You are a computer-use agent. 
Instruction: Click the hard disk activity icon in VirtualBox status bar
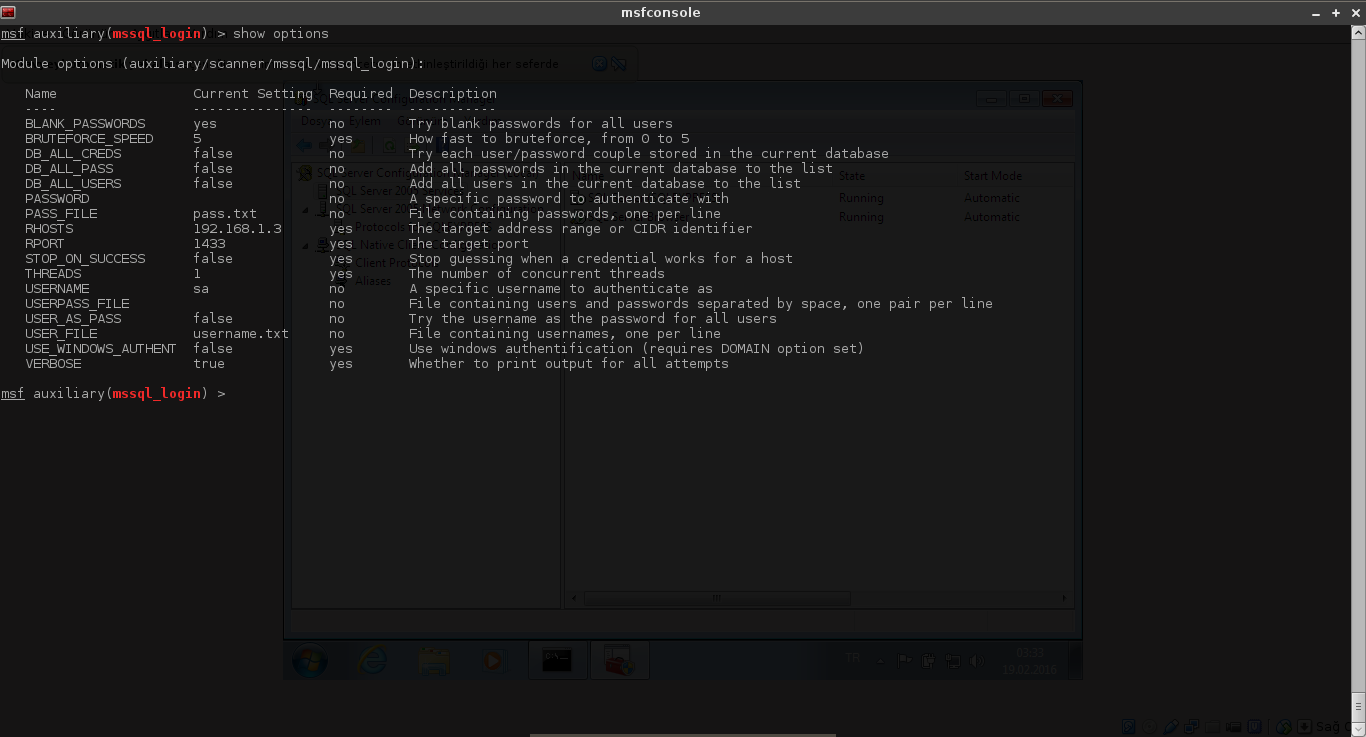point(1128,727)
